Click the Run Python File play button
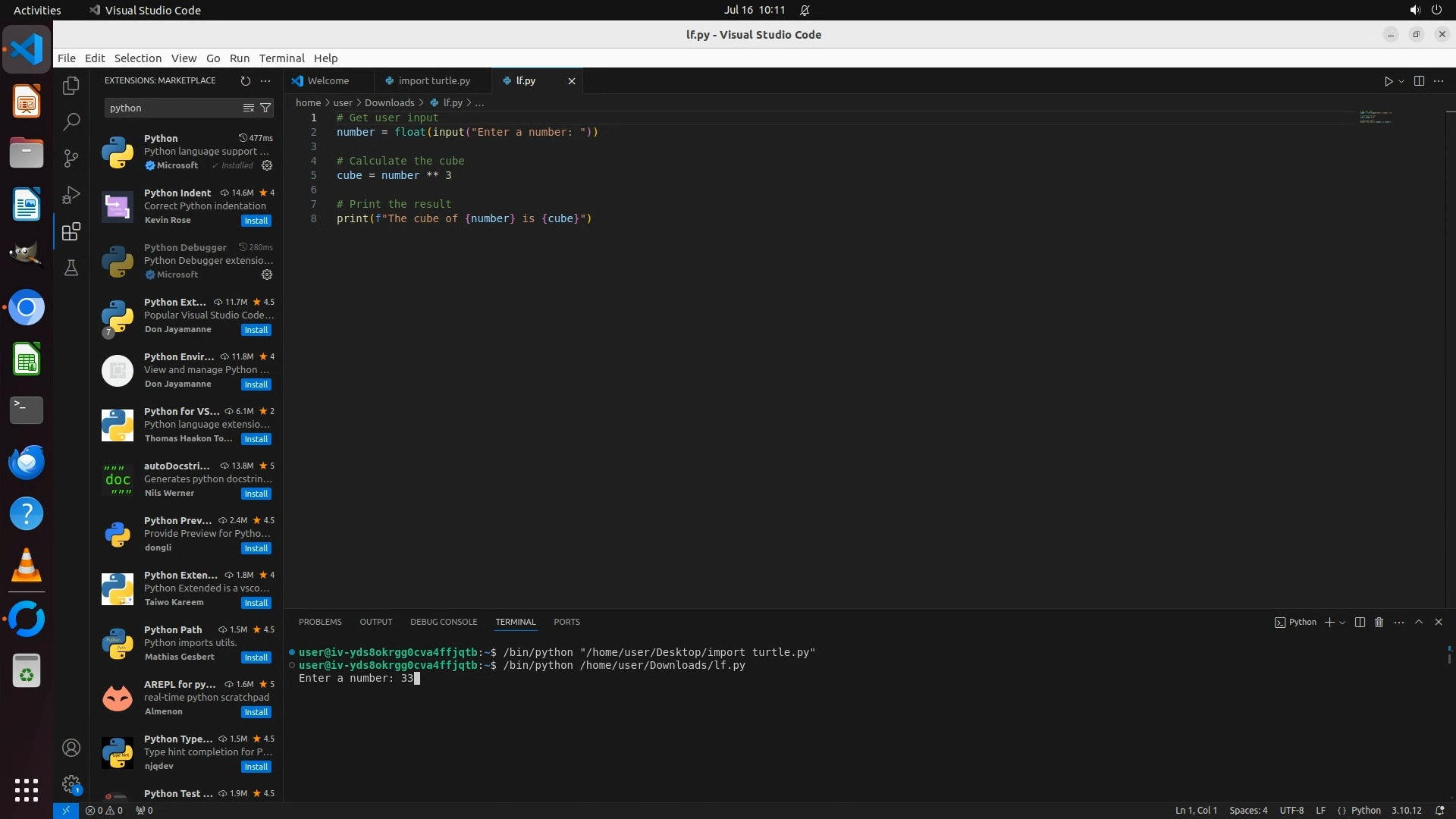This screenshot has height=819, width=1456. (x=1388, y=81)
